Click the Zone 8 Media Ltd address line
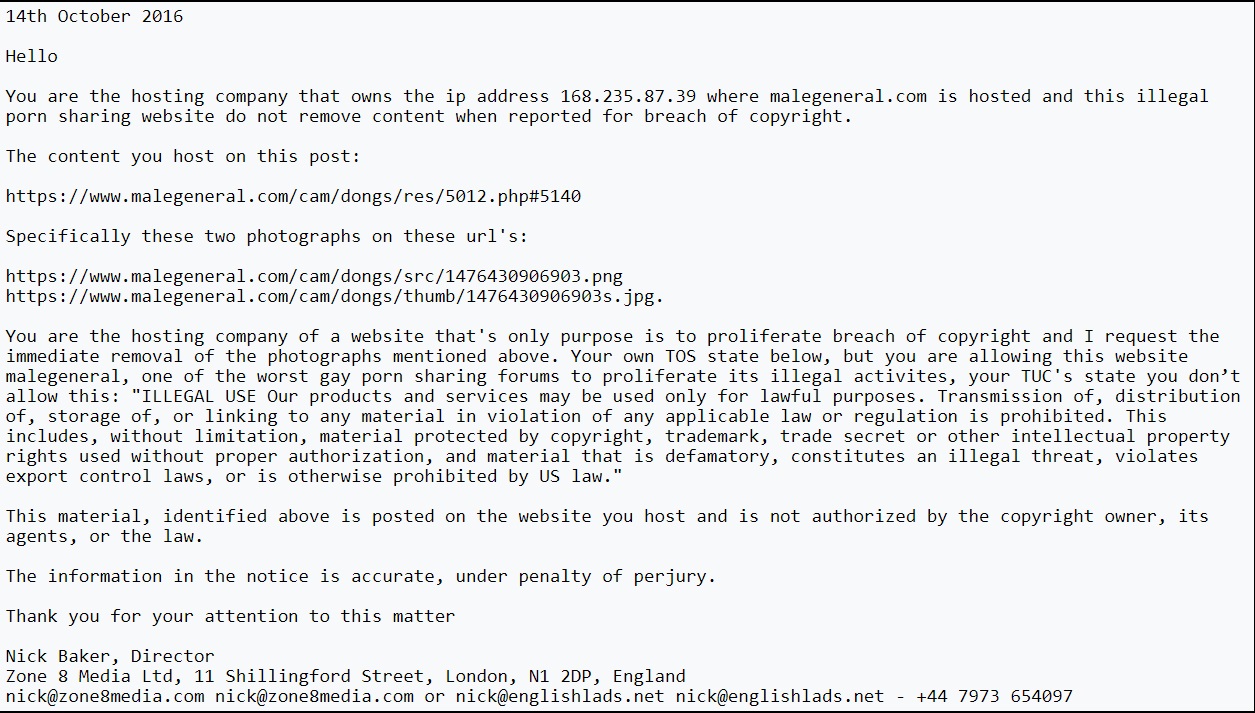Viewport: 1255px width, 713px height. [x=345, y=676]
